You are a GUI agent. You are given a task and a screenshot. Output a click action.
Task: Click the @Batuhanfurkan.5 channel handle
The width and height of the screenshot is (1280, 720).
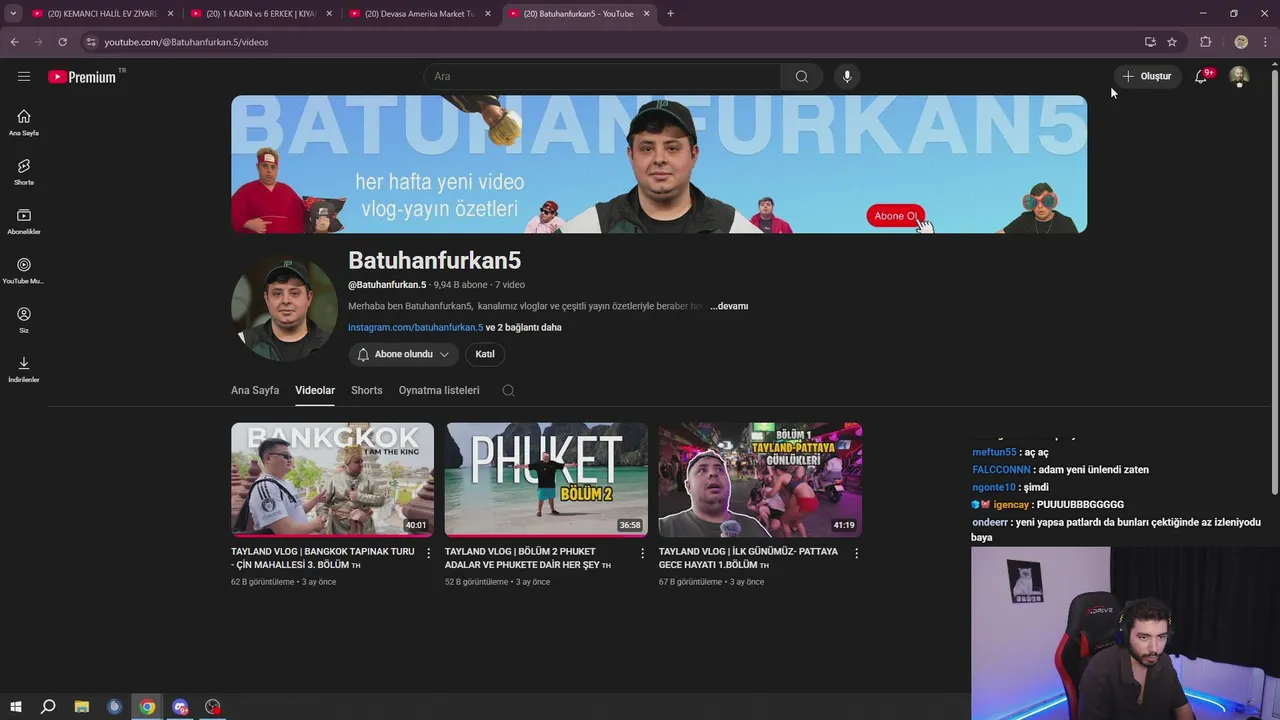387,285
